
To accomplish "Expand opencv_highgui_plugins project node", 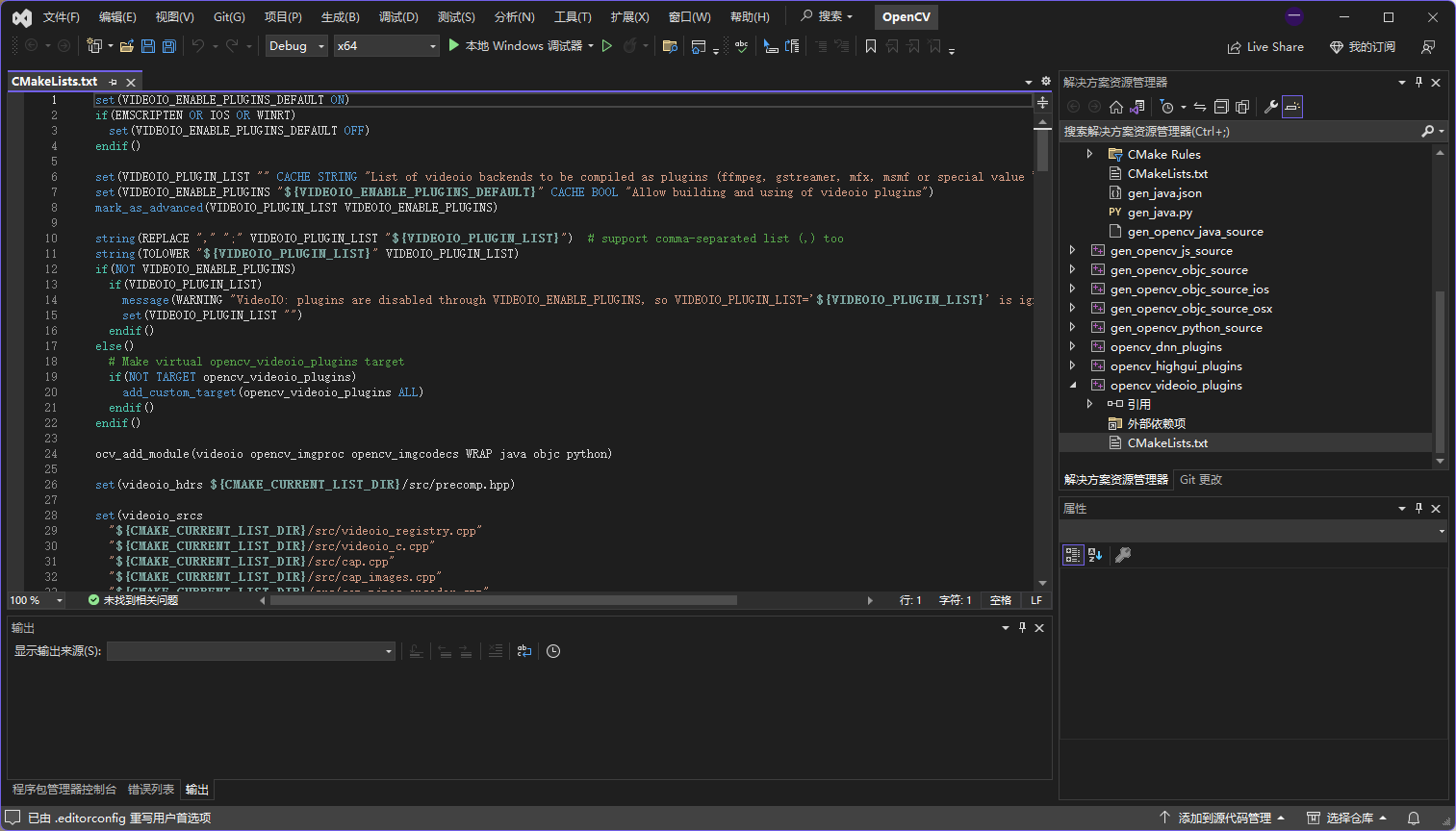I will 1072,365.
